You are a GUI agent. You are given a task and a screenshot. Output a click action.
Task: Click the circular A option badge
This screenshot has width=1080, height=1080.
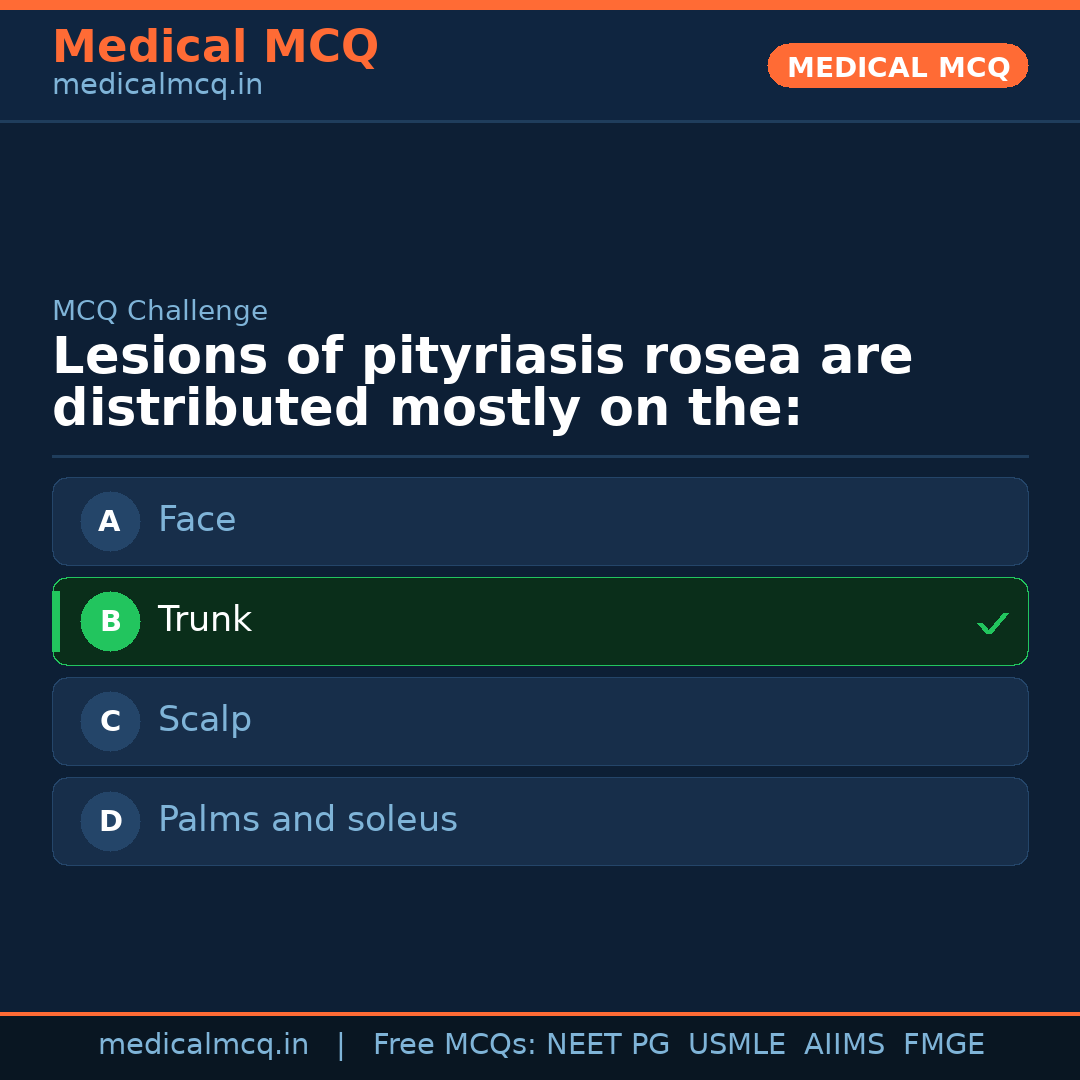coord(110,521)
